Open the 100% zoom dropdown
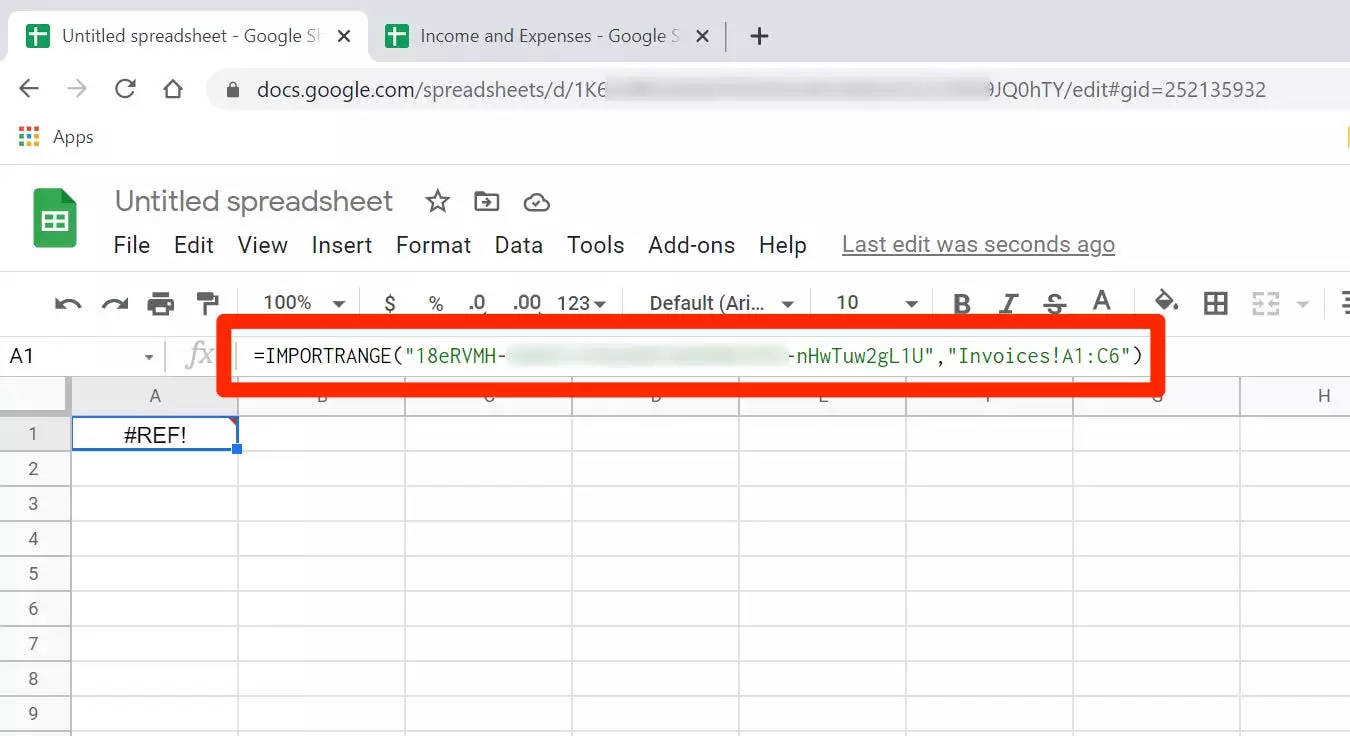This screenshot has height=736, width=1350. click(304, 303)
